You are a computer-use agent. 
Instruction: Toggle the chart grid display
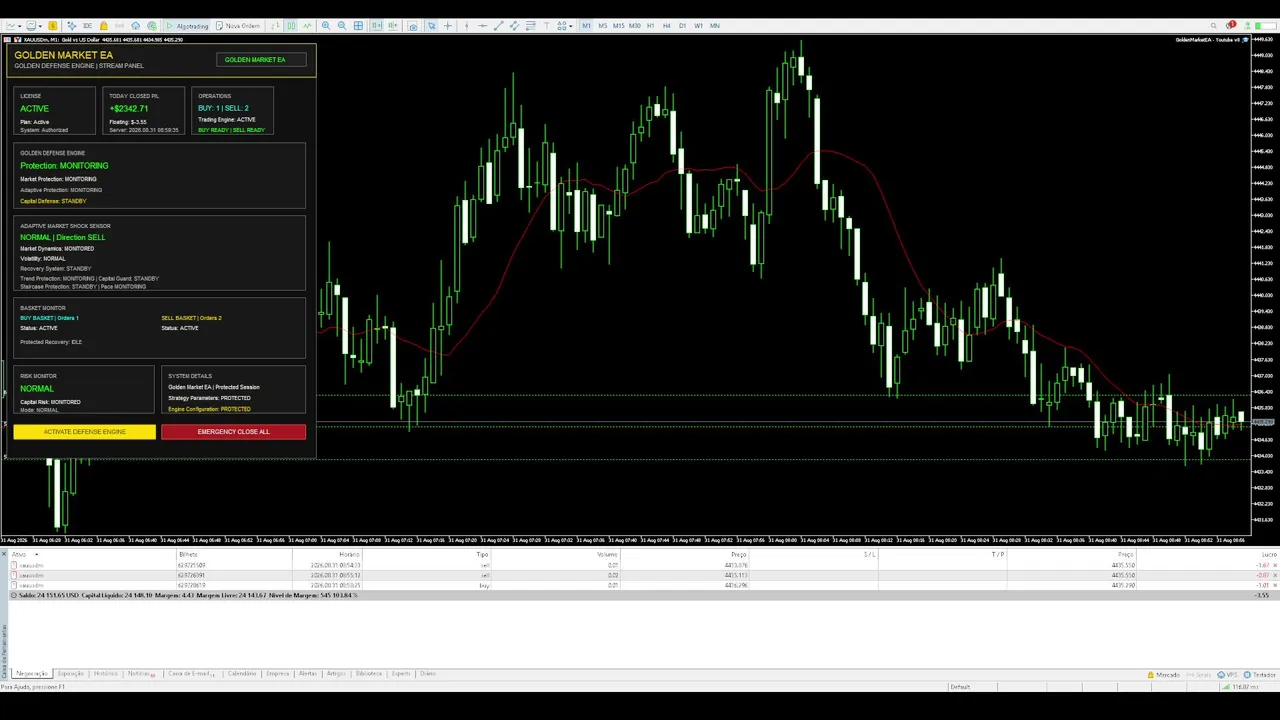(358, 25)
